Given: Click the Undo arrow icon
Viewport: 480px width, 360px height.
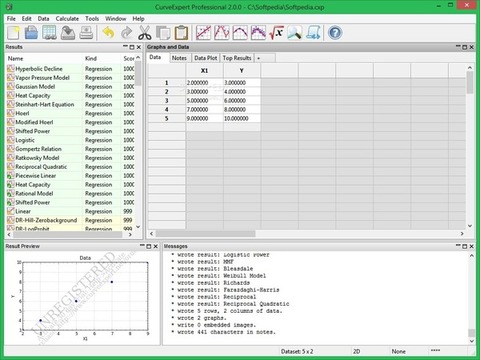Looking at the screenshot, I should pos(108,33).
